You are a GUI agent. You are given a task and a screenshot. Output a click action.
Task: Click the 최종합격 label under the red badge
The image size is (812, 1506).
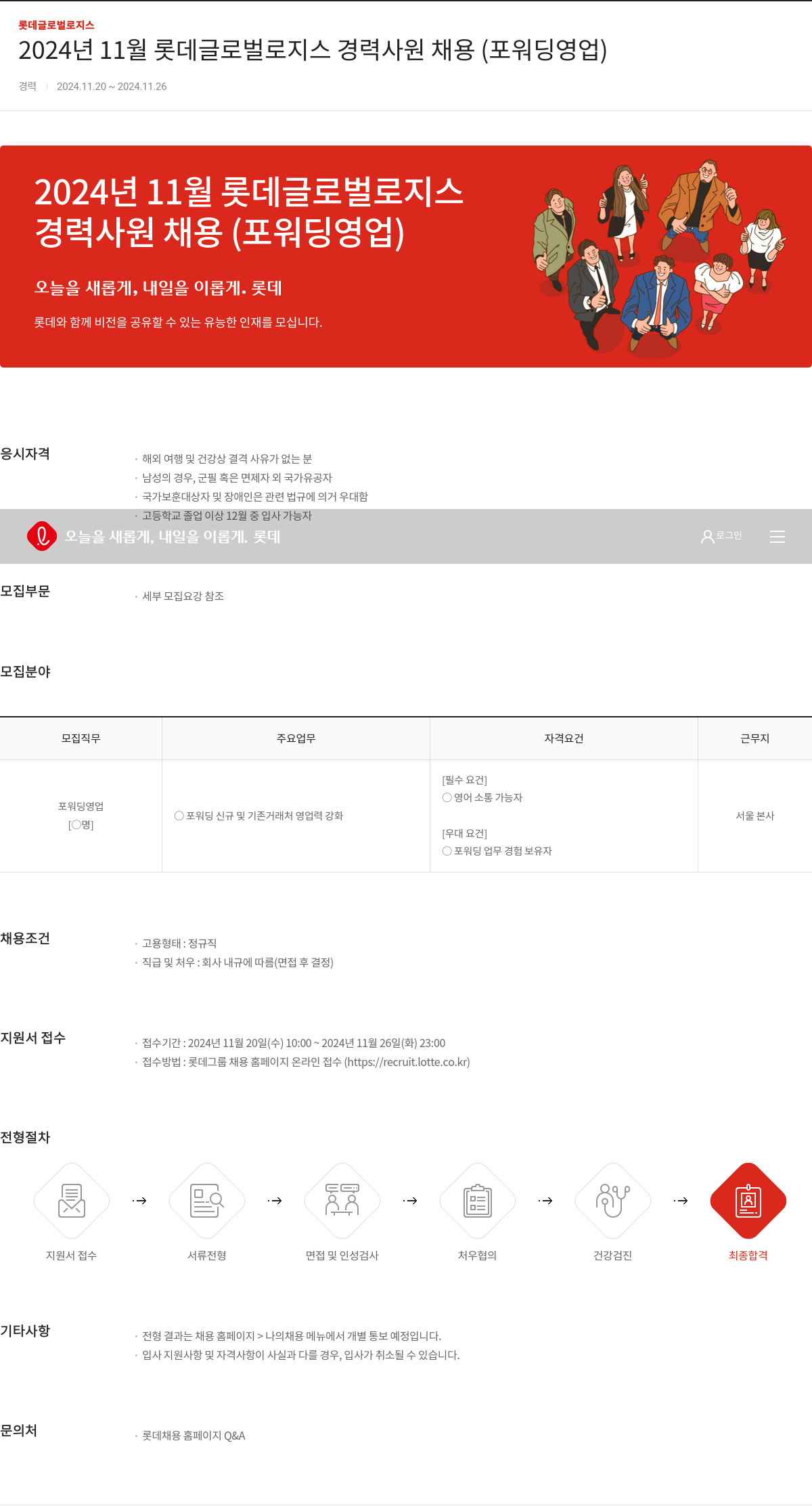tap(748, 1256)
